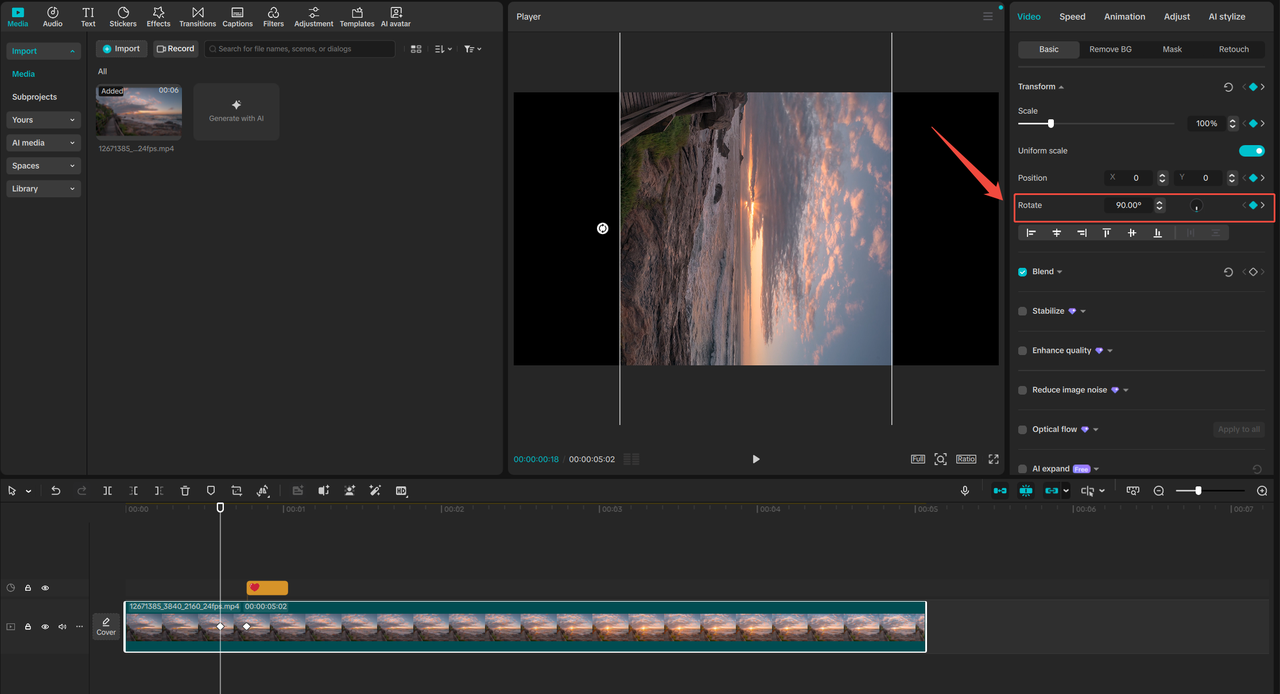
Task: Toggle visibility of the main video track
Action: (x=45, y=626)
